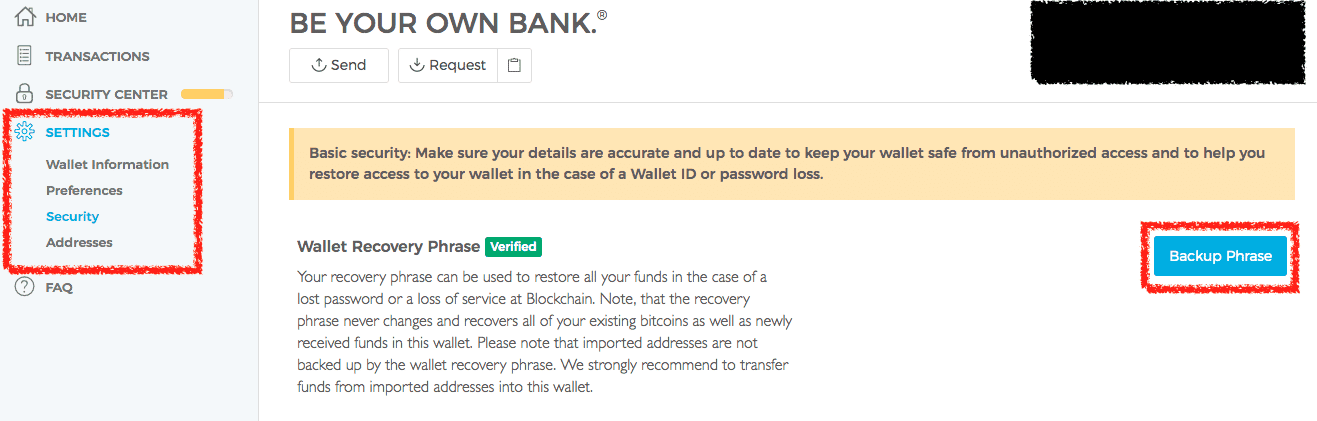Click the Verified badge next to Recovery Phrase

[513, 246]
